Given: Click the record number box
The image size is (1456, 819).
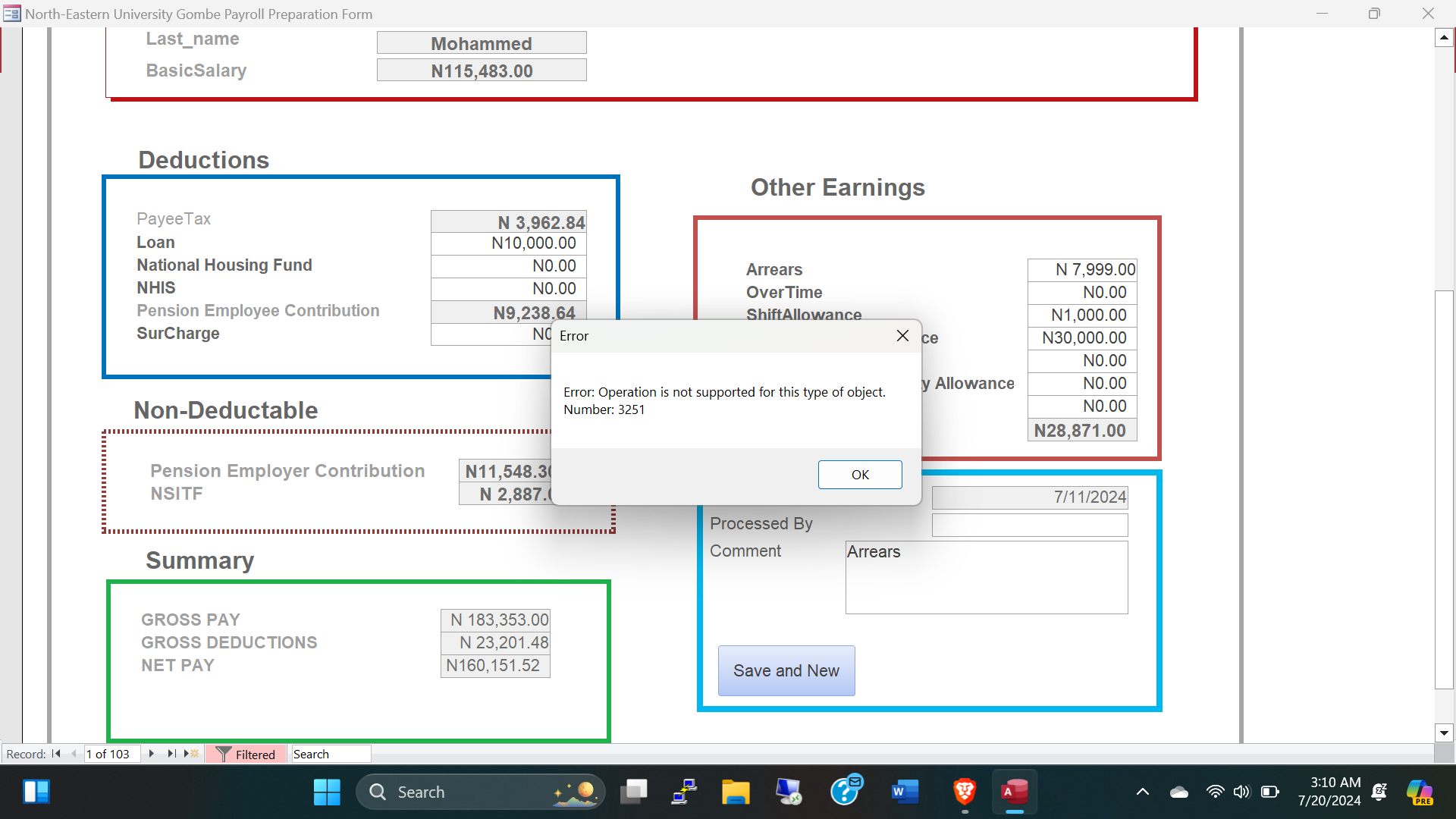Looking at the screenshot, I should tap(111, 754).
